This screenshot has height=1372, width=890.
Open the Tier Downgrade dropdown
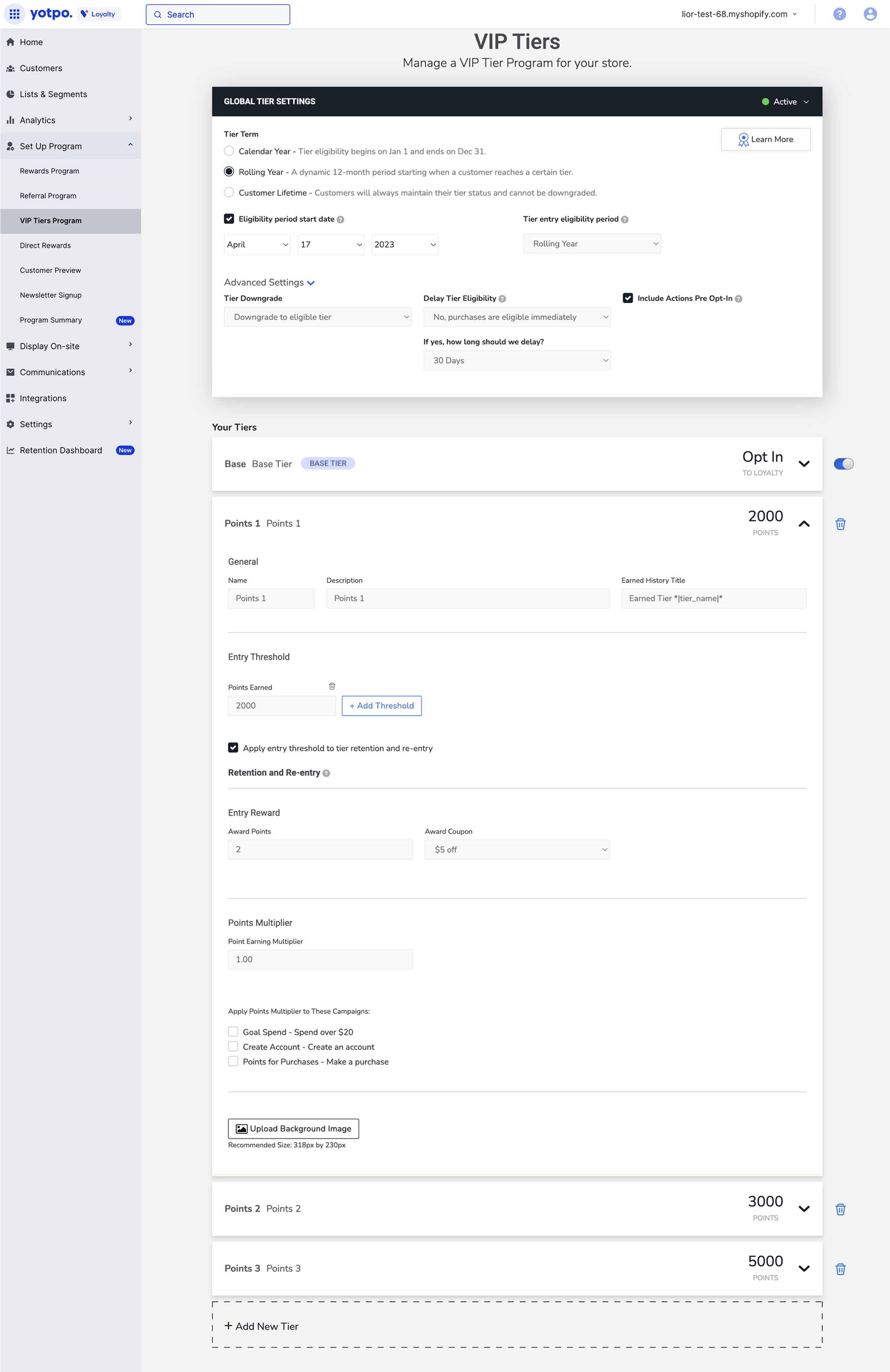point(317,316)
